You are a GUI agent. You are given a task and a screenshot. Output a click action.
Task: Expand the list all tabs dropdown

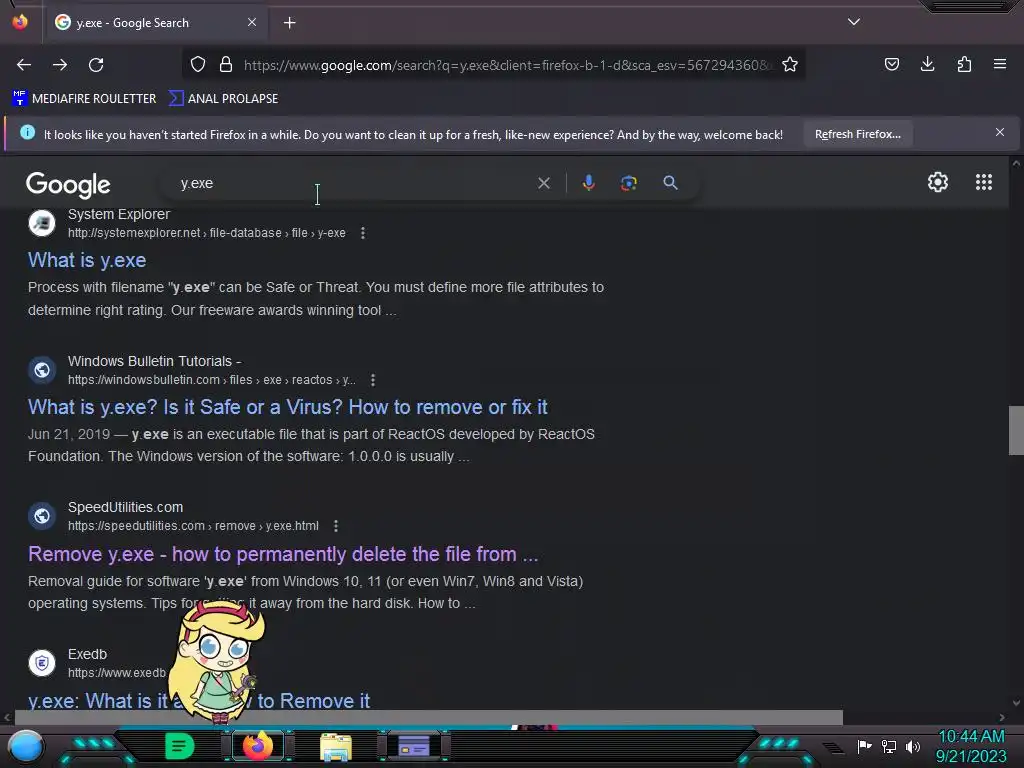point(854,22)
